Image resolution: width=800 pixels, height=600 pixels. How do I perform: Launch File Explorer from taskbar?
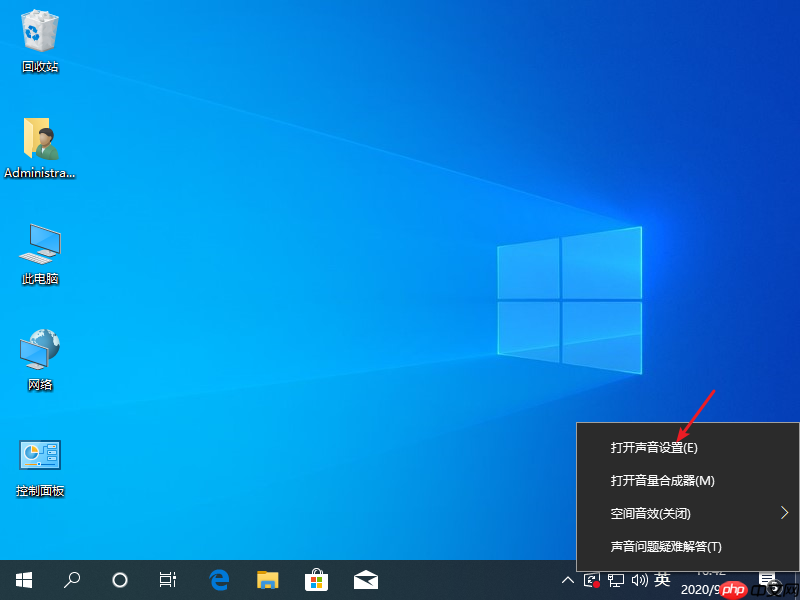point(267,580)
